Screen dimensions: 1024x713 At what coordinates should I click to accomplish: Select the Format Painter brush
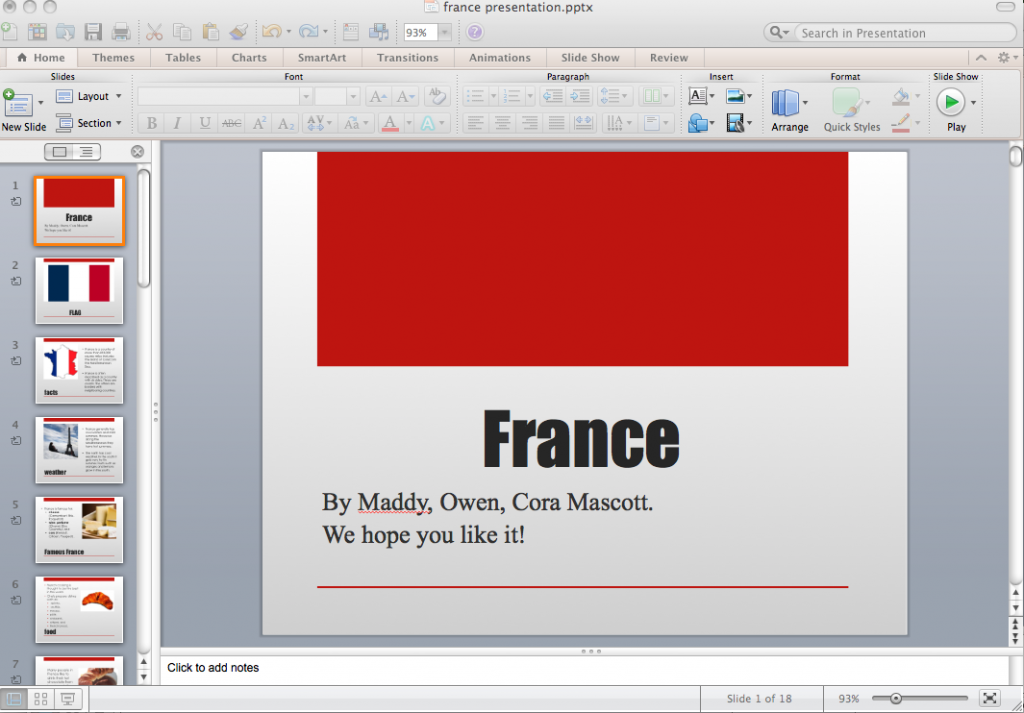click(238, 31)
